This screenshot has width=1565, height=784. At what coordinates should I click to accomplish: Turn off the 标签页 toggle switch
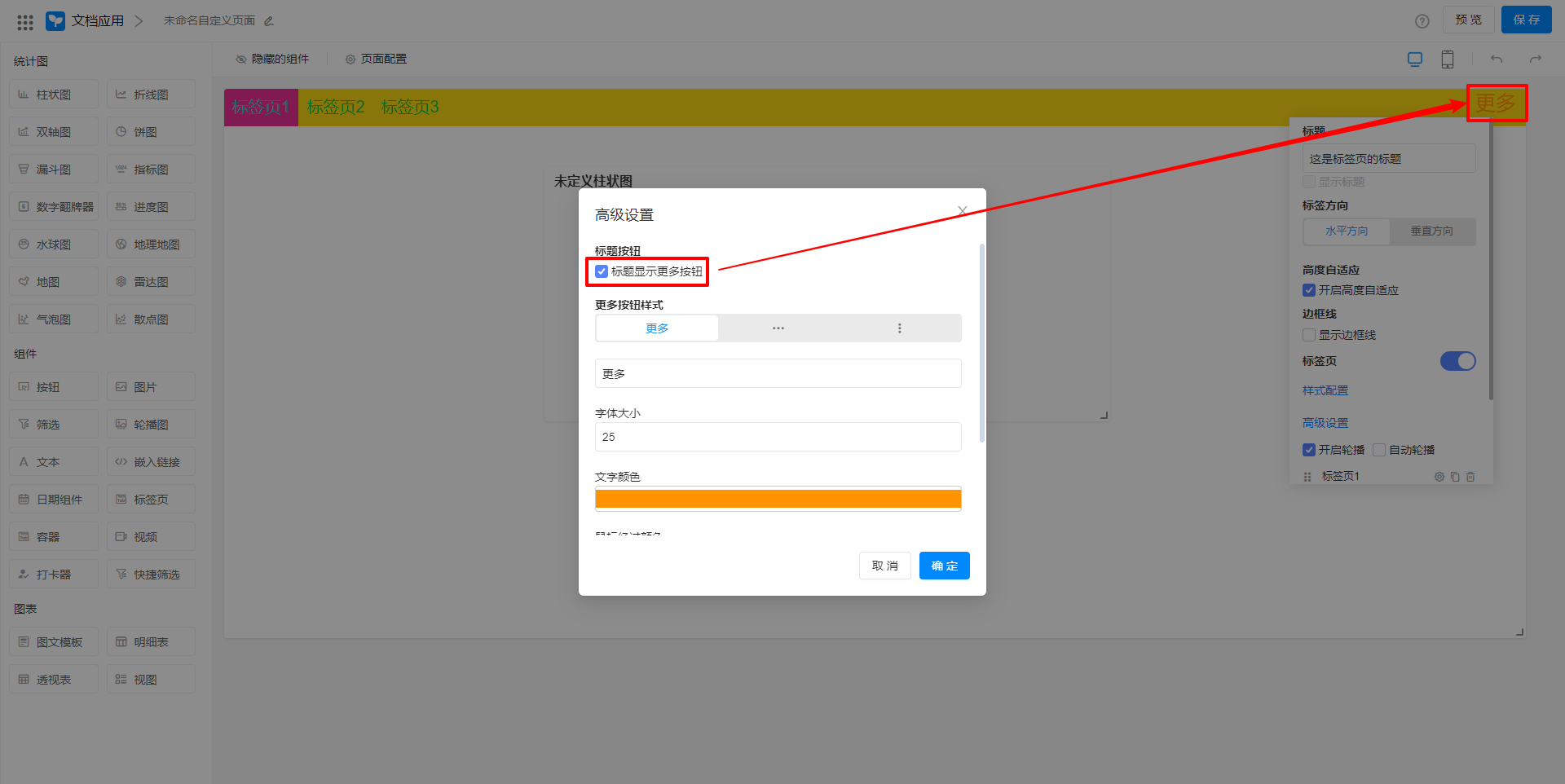pyautogui.click(x=1457, y=361)
